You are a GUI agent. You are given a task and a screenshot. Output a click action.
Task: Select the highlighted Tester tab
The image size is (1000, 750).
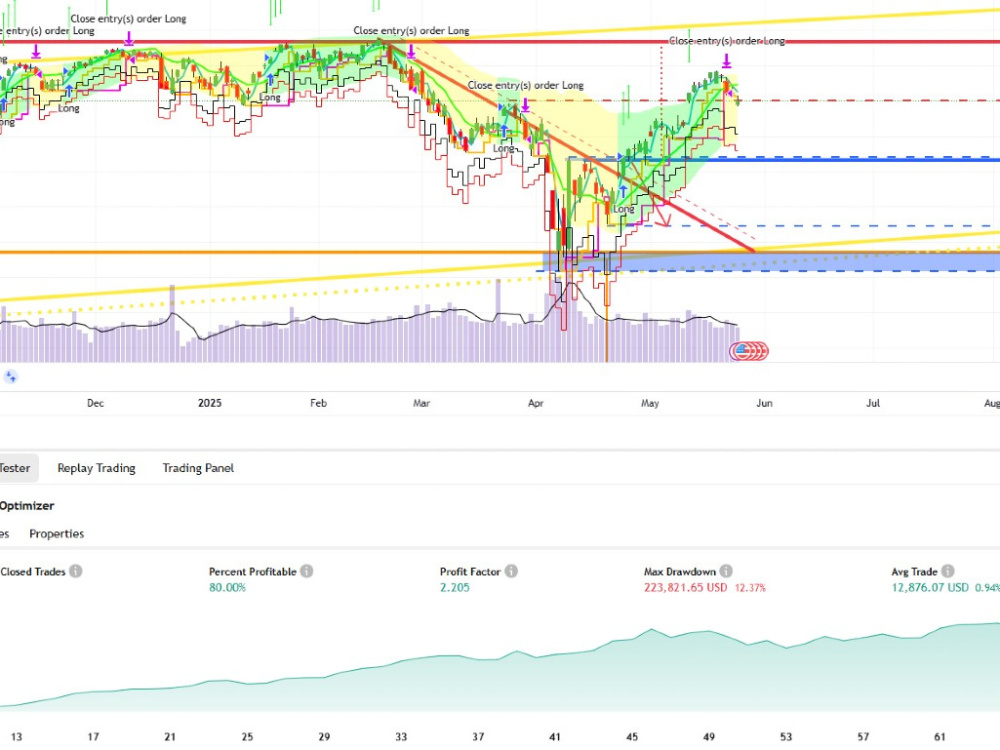[x=18, y=468]
